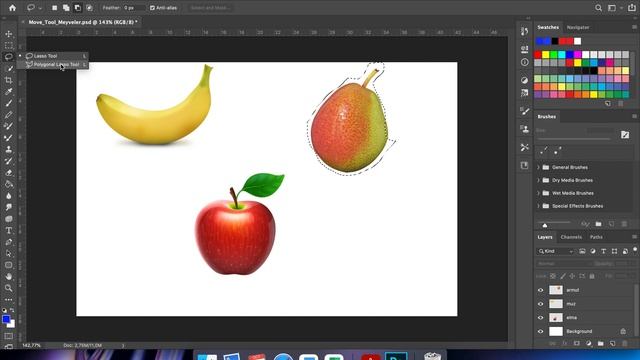Viewport: 640px width, 360px height.
Task: Switch to the Paths tab
Action: (596, 237)
